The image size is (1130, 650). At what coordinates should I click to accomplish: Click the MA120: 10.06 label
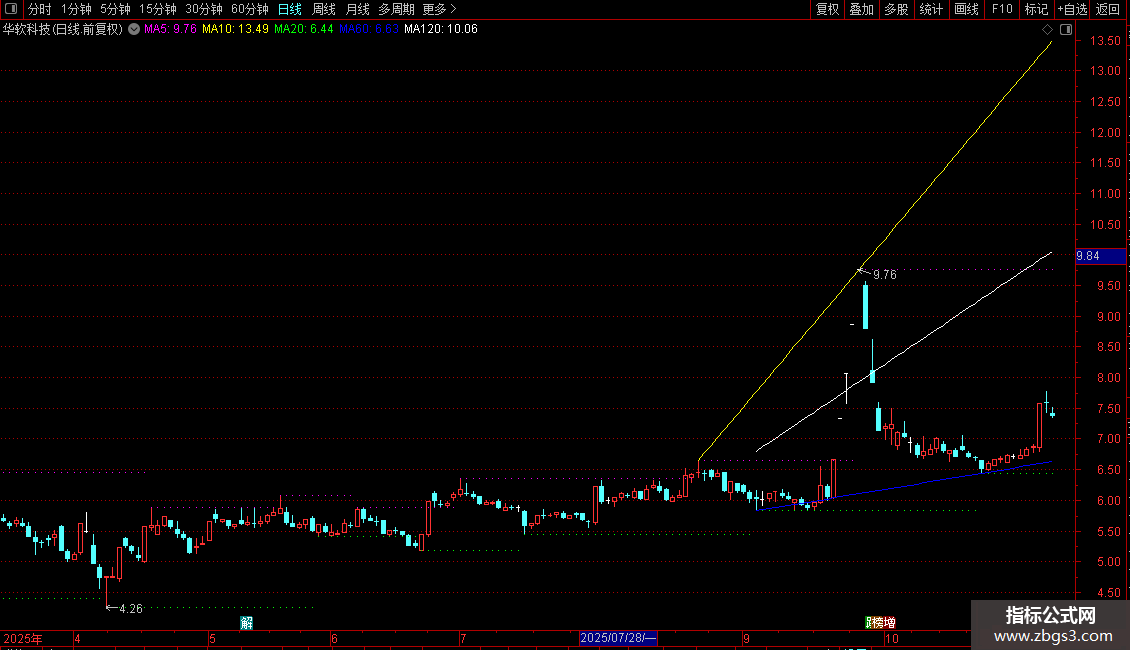[441, 29]
